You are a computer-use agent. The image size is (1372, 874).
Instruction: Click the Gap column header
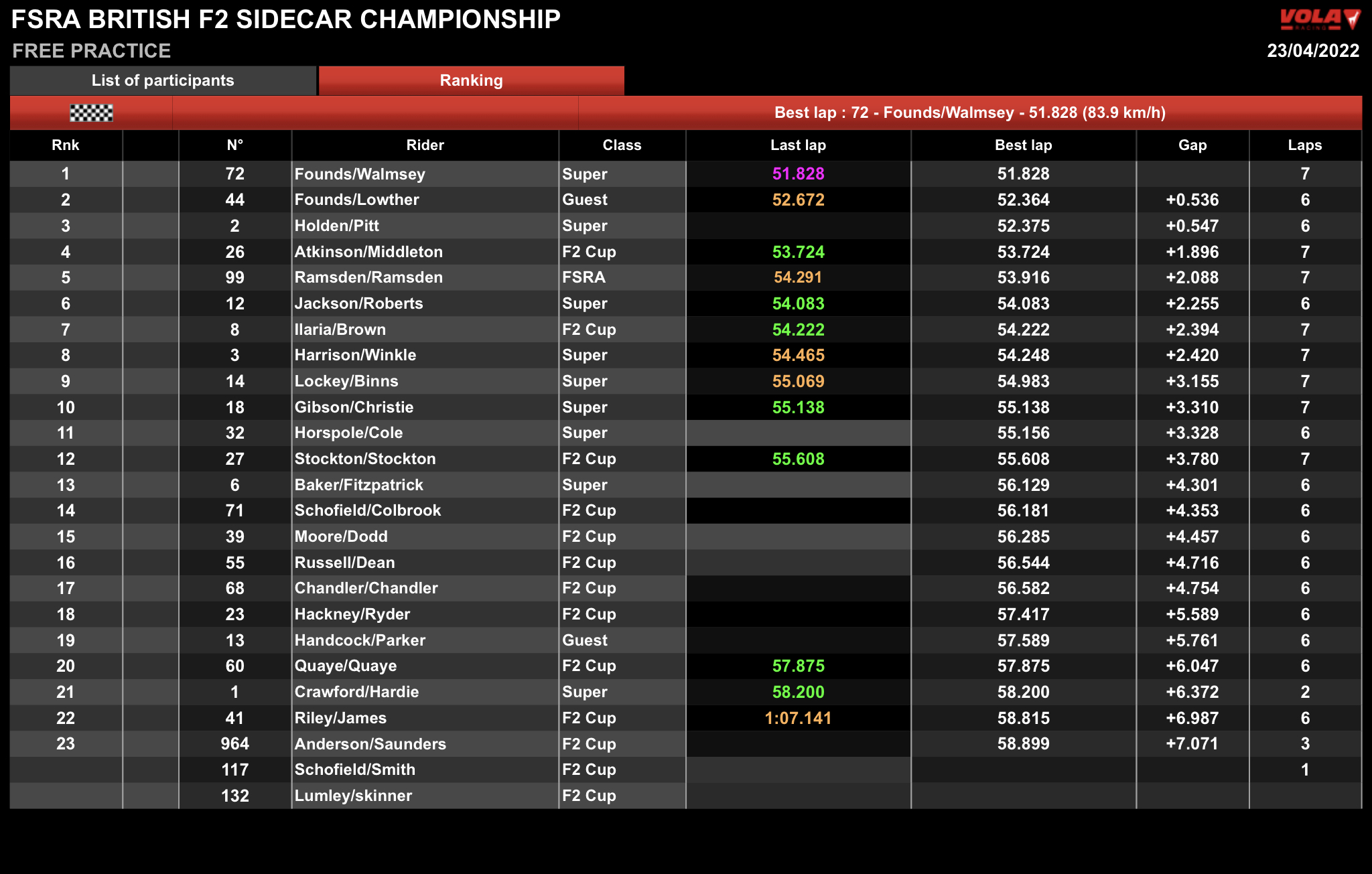click(1192, 145)
